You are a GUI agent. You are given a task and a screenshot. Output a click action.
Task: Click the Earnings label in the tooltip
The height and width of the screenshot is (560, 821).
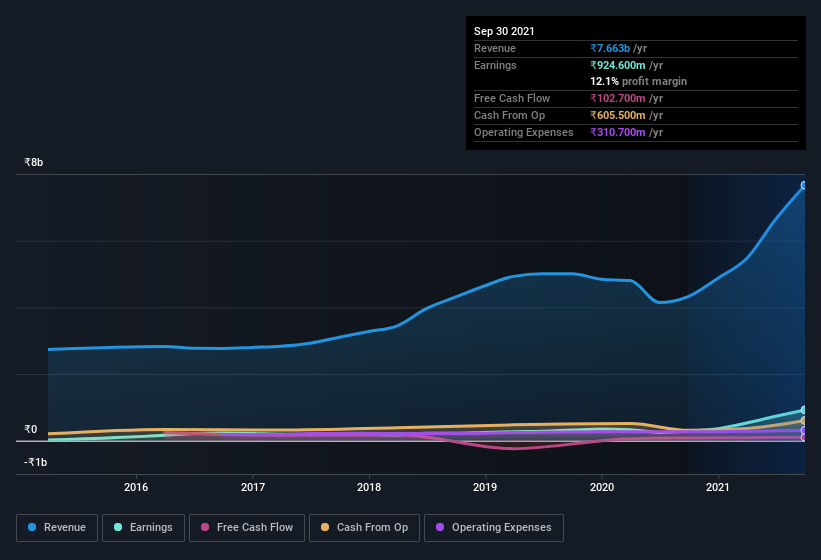click(495, 65)
